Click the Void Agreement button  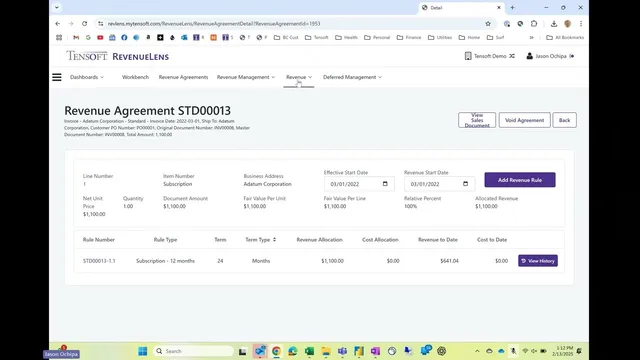(524, 120)
